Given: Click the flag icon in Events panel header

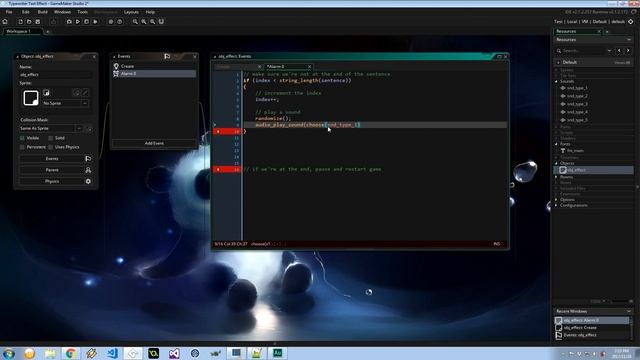Looking at the screenshot, I should coord(167,56).
